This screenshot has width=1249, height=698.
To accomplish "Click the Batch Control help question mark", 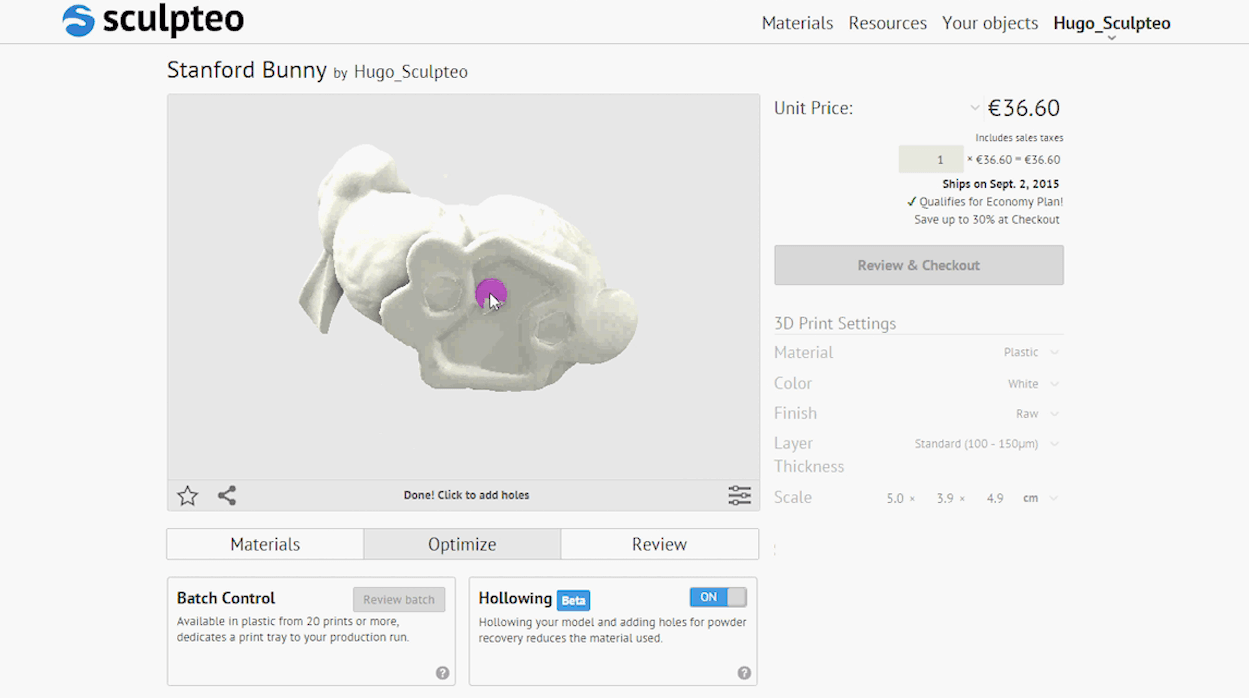I will pos(442,673).
